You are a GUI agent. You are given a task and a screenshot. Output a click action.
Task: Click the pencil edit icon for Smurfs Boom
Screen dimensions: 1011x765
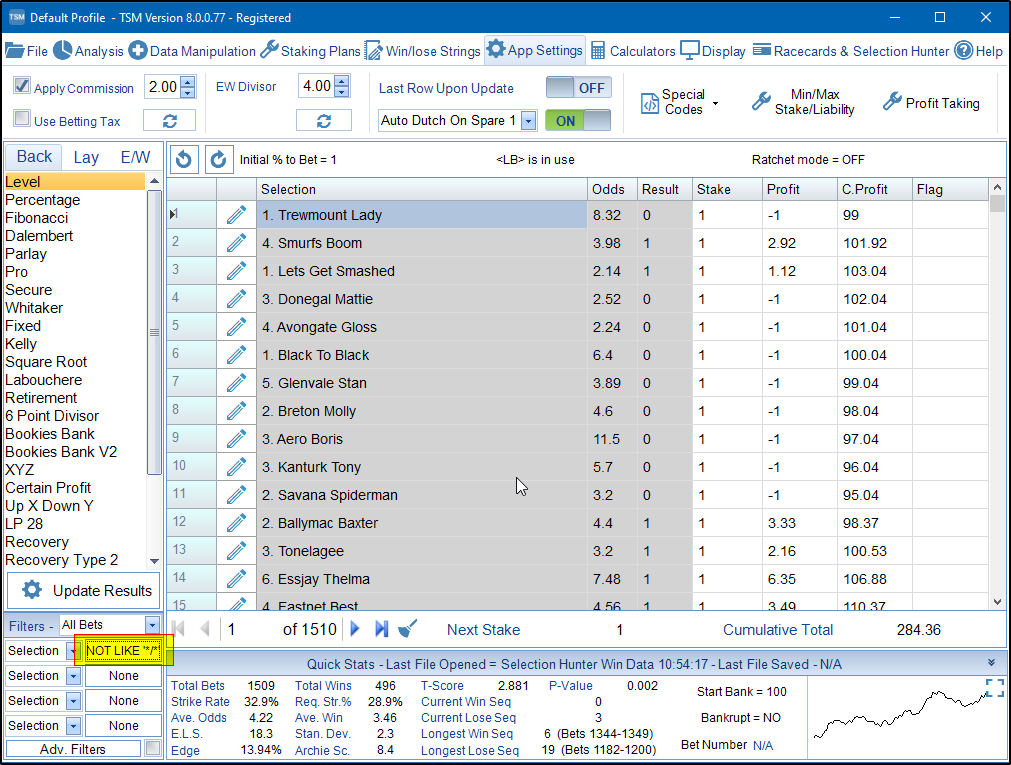pyautogui.click(x=236, y=243)
